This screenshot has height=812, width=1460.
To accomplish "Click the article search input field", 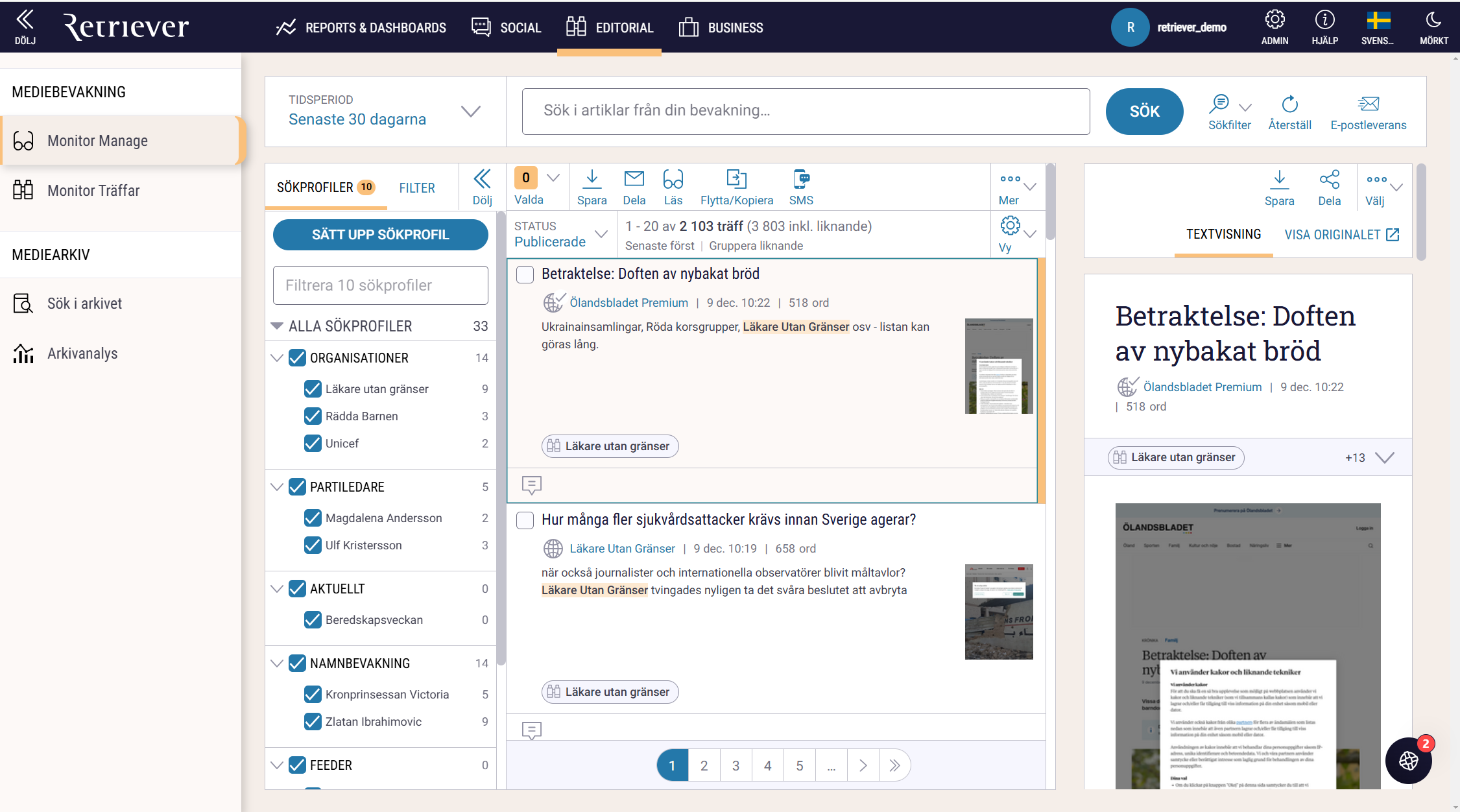I will point(806,111).
